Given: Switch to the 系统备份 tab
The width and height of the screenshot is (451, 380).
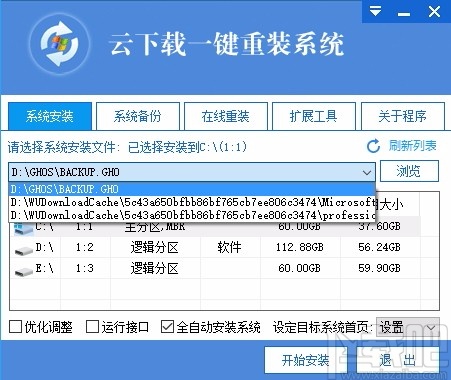Looking at the screenshot, I should pyautogui.click(x=138, y=116).
